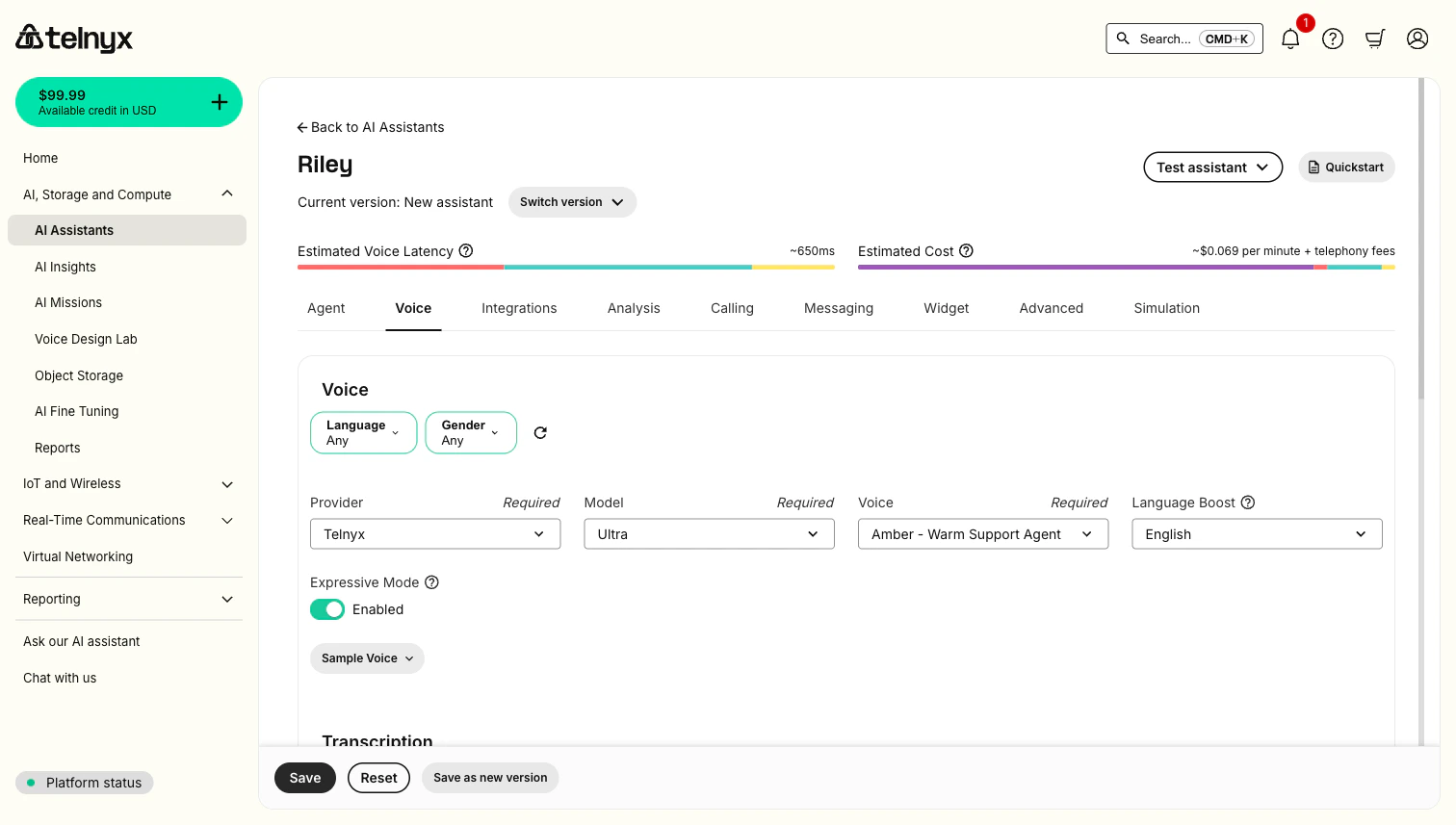Disable Expressive Mode
1456x825 pixels.
(x=327, y=609)
